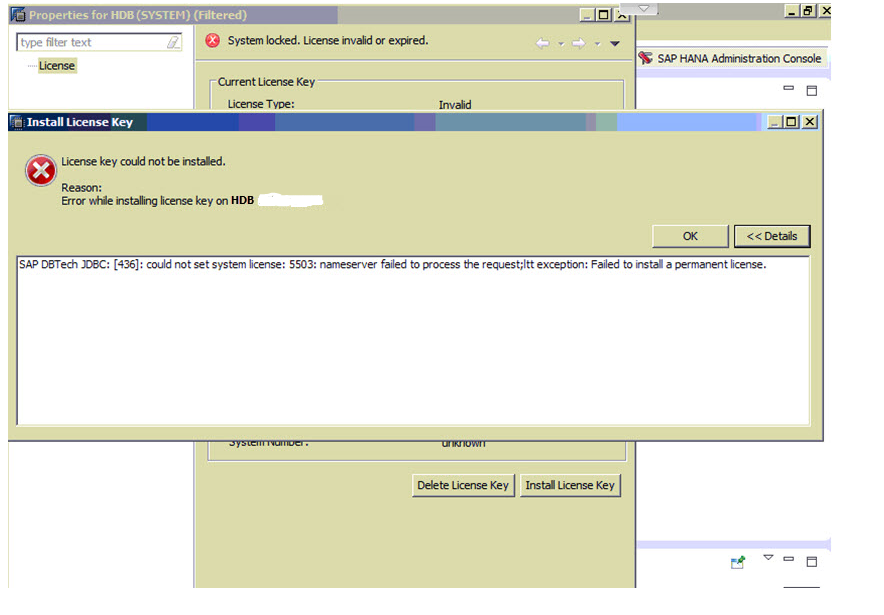Viewport: 884px width, 615px height.
Task: Click the 'License key could not be installed.' text
Action: pyautogui.click(x=143, y=162)
